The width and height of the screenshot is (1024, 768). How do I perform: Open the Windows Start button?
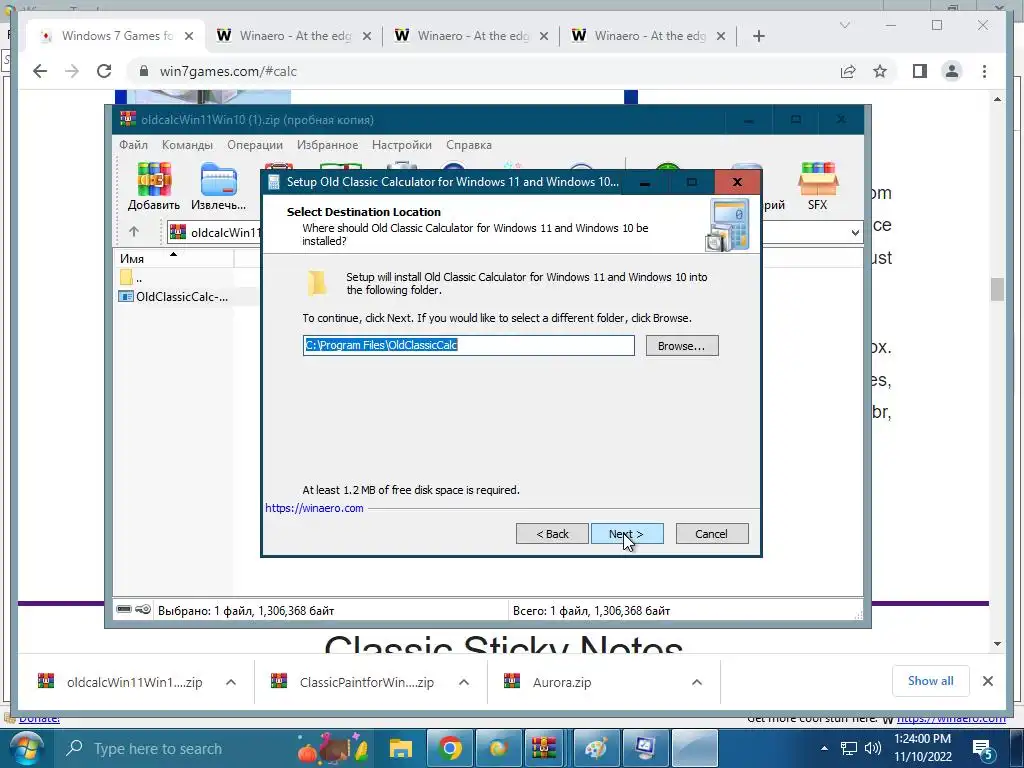click(25, 748)
